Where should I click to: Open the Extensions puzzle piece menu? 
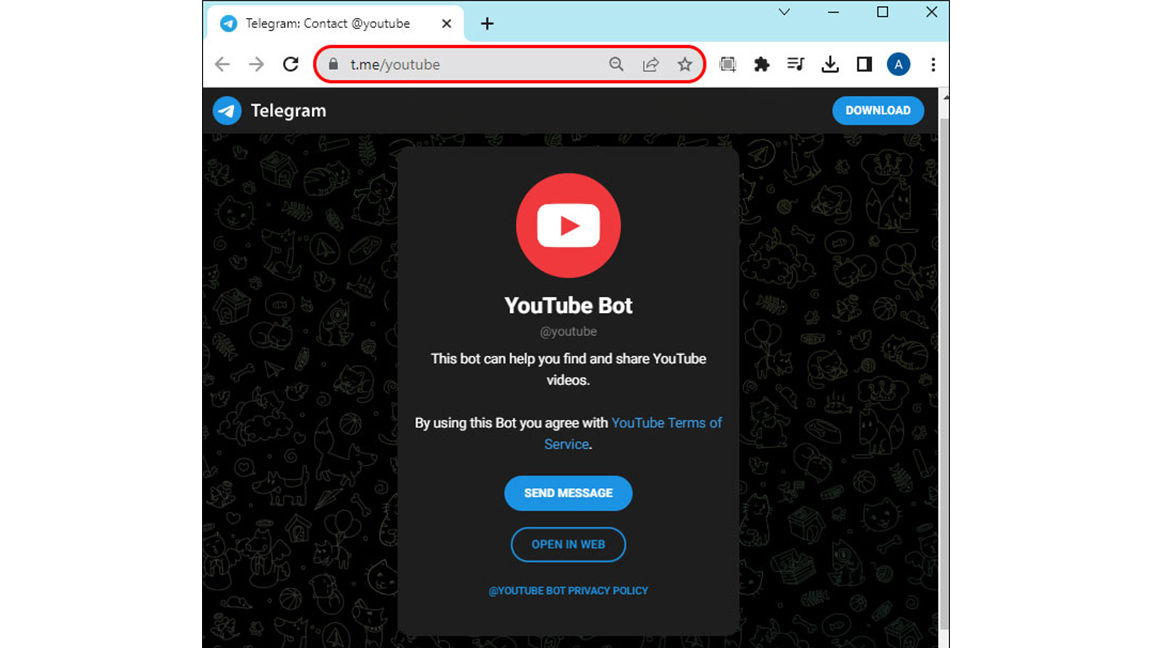coord(762,65)
